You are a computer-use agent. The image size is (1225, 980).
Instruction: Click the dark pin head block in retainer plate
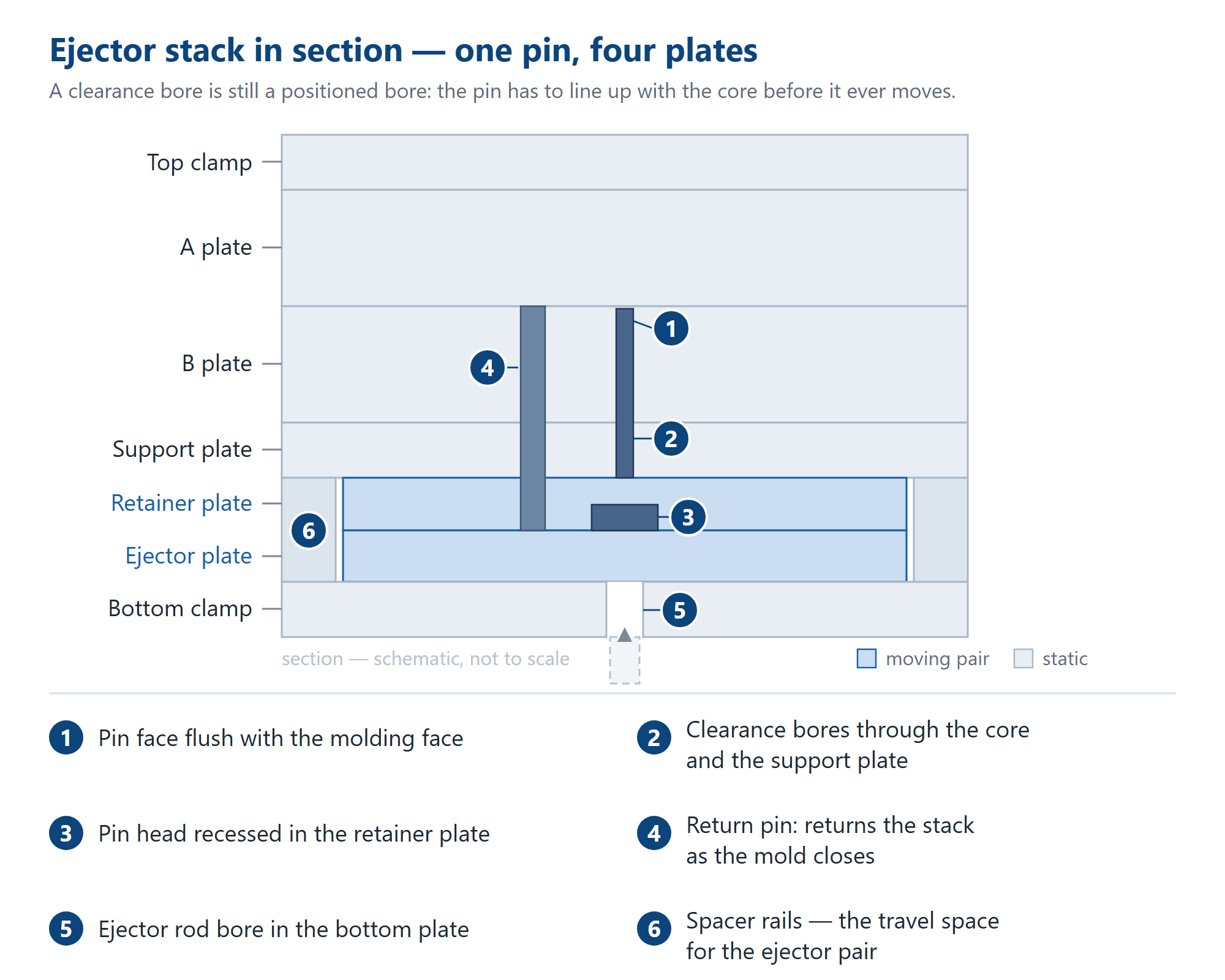click(x=625, y=517)
